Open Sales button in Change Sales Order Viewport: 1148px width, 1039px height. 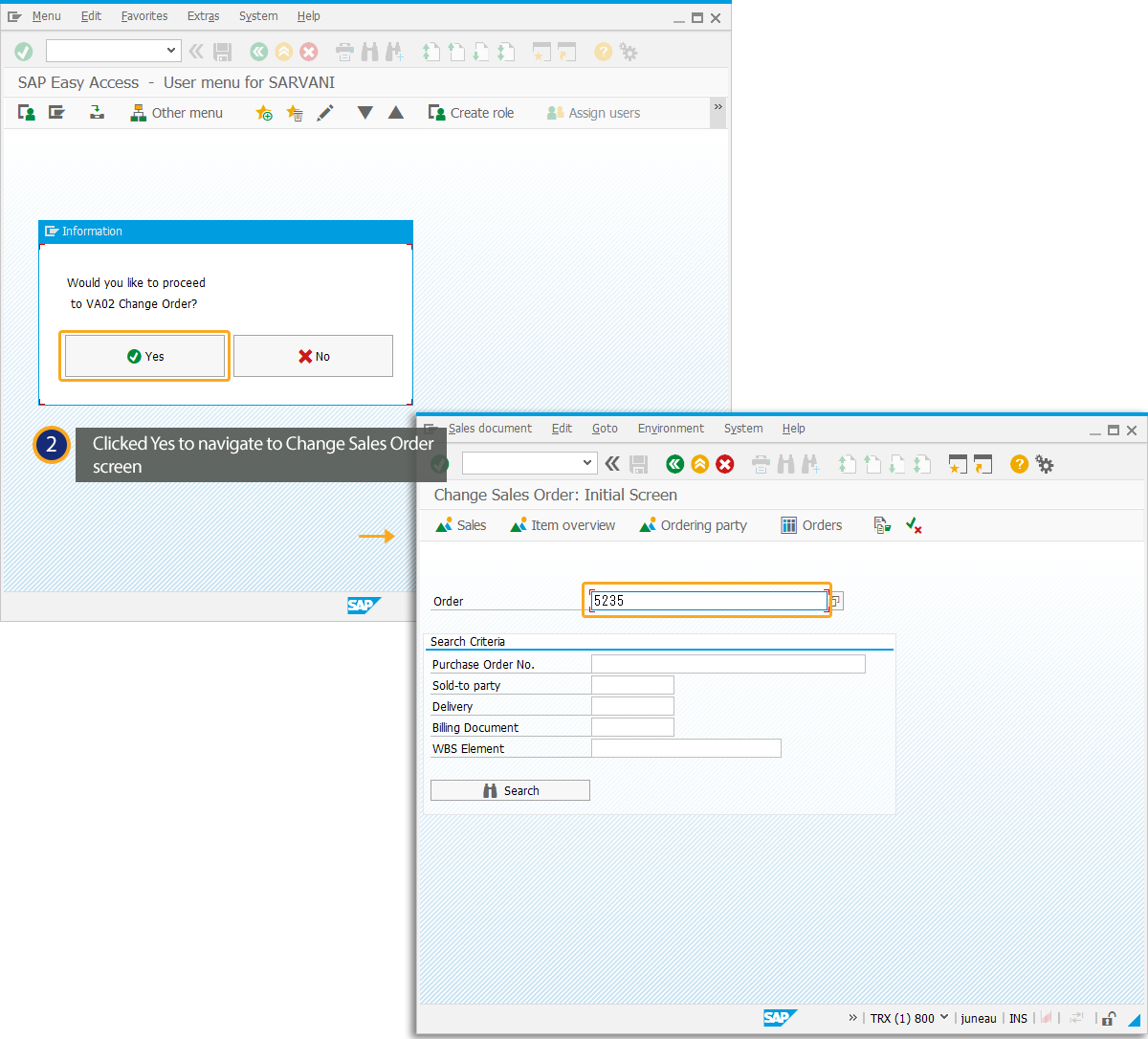(x=461, y=525)
